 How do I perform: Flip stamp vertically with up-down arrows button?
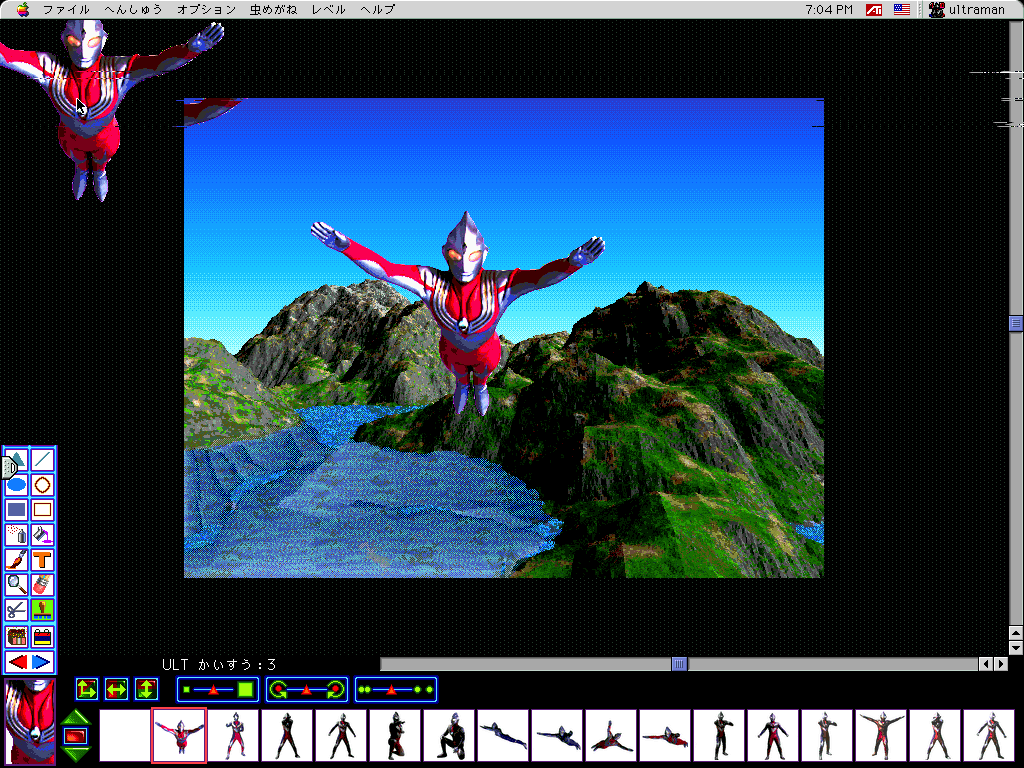click(x=146, y=689)
